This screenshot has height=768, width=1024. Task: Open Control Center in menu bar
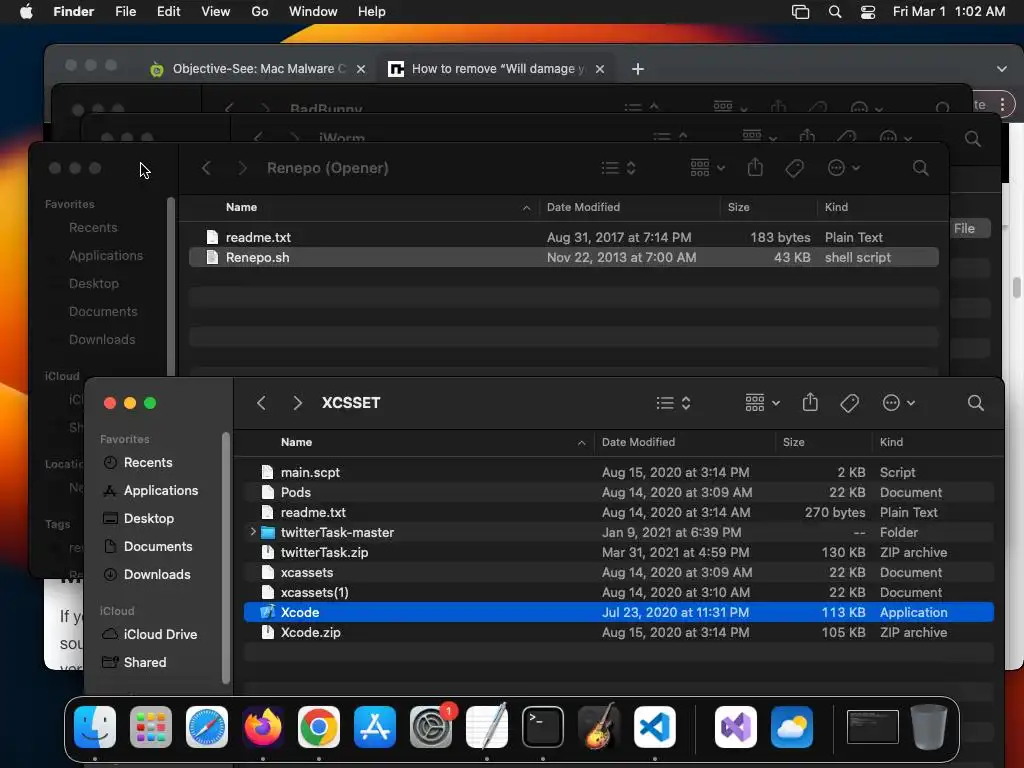click(x=867, y=11)
